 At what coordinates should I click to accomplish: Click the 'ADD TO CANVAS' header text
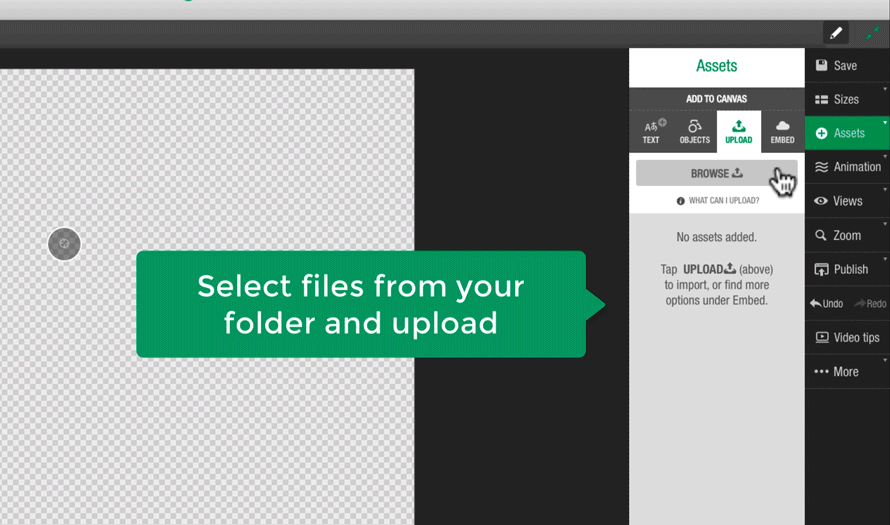pos(716,99)
